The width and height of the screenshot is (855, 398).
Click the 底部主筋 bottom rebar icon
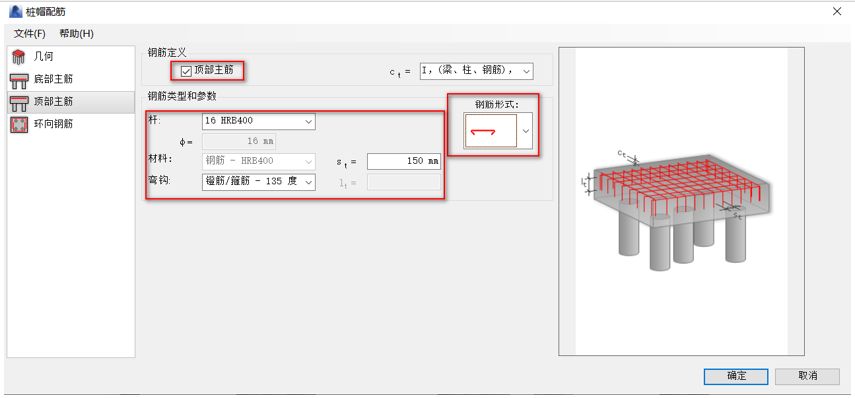(19, 80)
